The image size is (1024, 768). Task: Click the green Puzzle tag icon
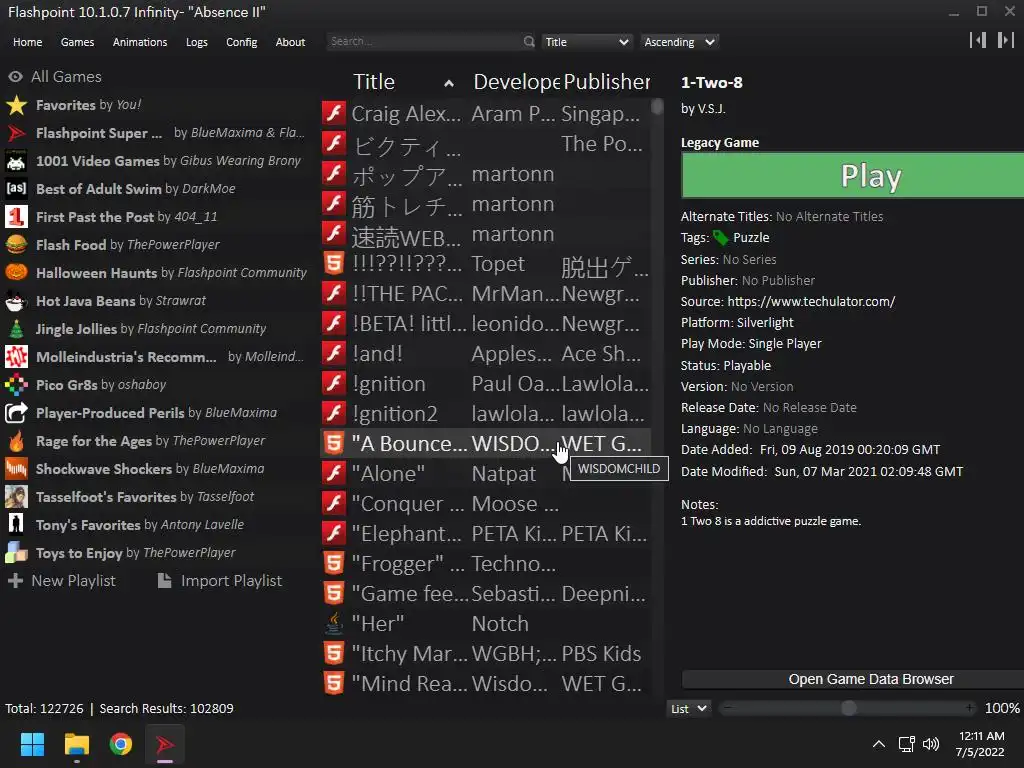721,238
